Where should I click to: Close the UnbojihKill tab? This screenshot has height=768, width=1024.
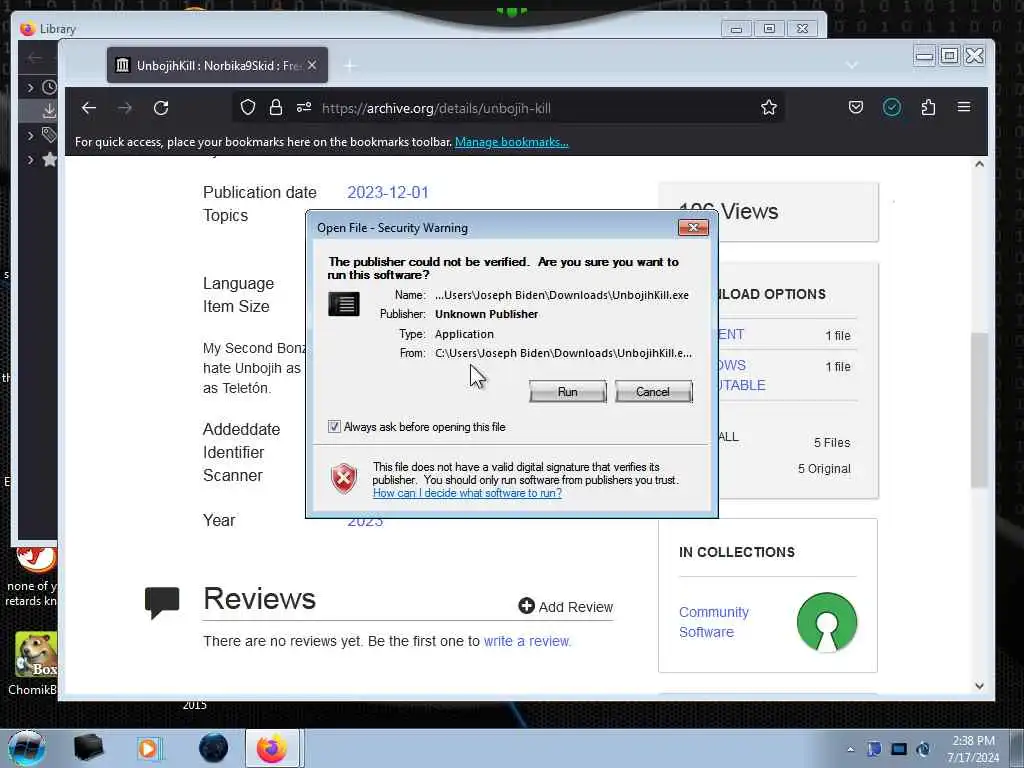tap(312, 65)
